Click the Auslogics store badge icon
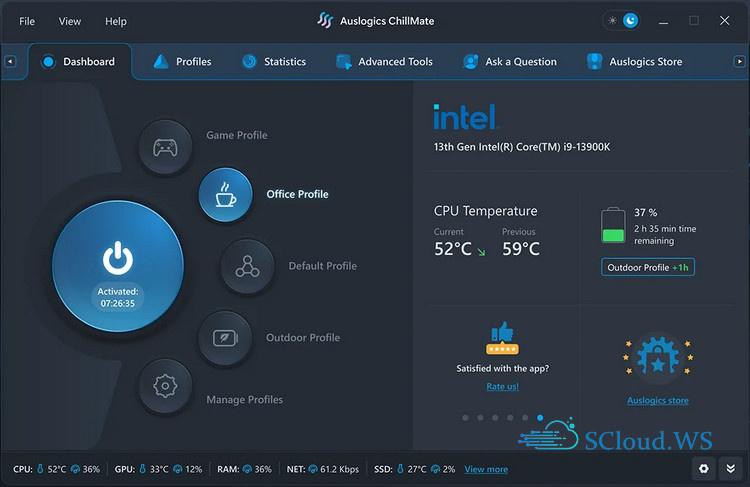 [657, 359]
